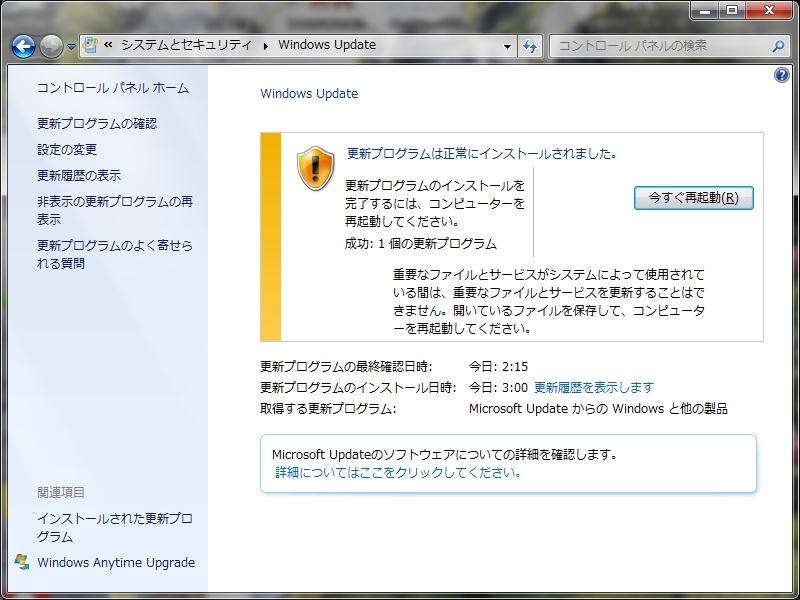Refresh the page with the refresh icon
The image size is (800, 600).
530,46
